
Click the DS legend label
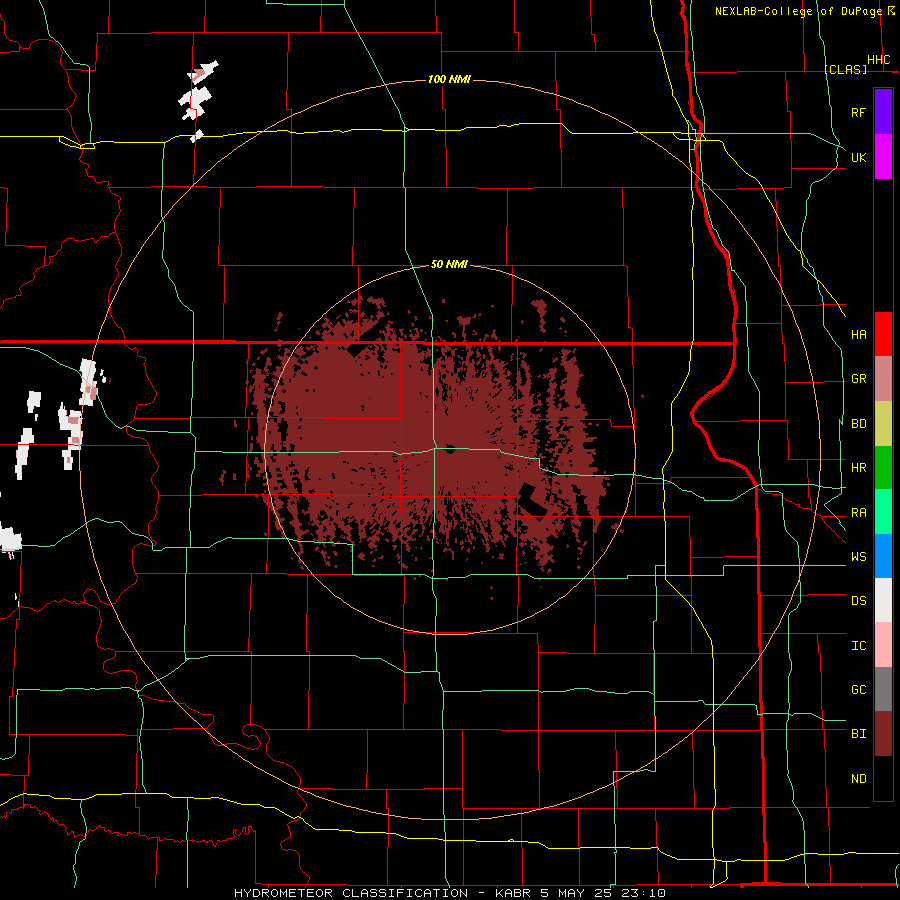(x=859, y=601)
